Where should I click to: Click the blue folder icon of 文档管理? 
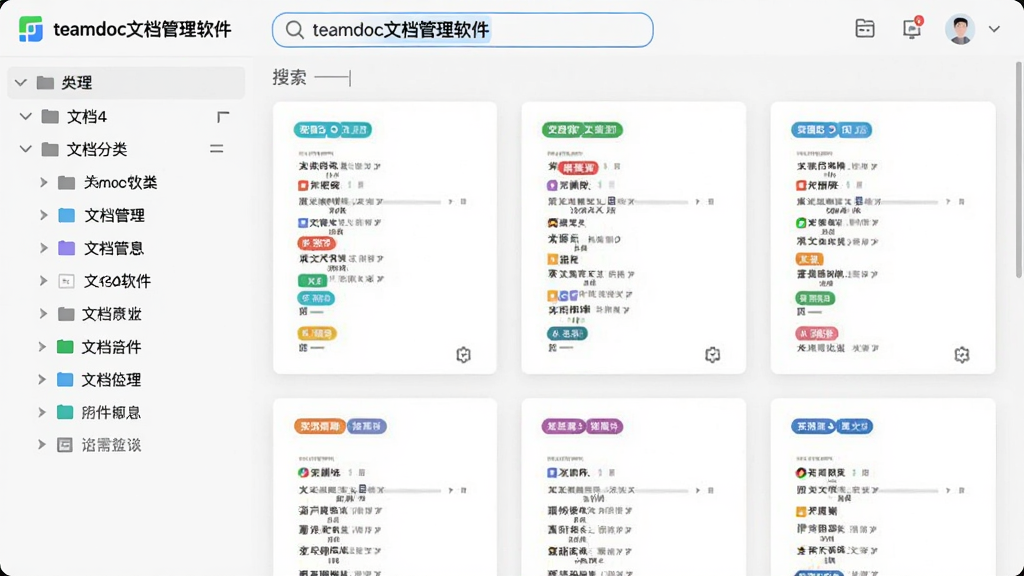click(67, 215)
